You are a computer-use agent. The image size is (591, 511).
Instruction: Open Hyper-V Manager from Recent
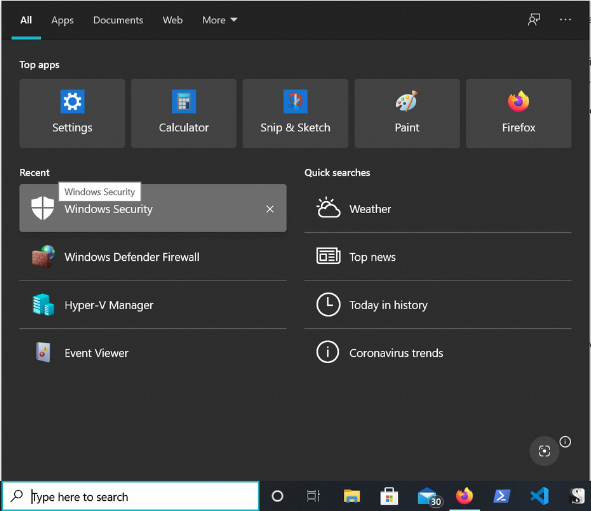(x=153, y=304)
